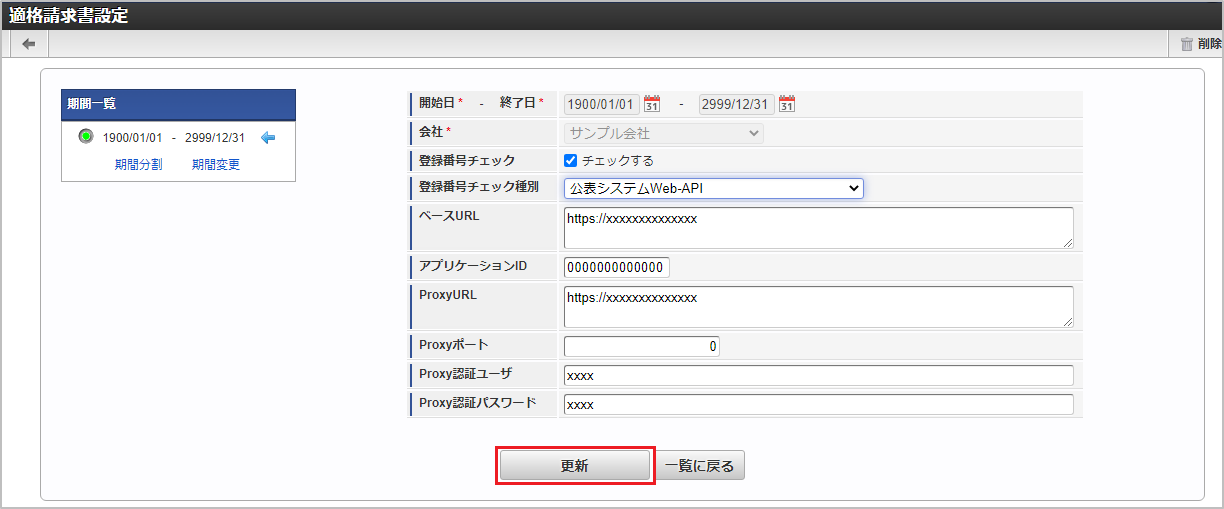The width and height of the screenshot is (1224, 509).
Task: Click the 期間一覧 panel header
Action: point(179,104)
